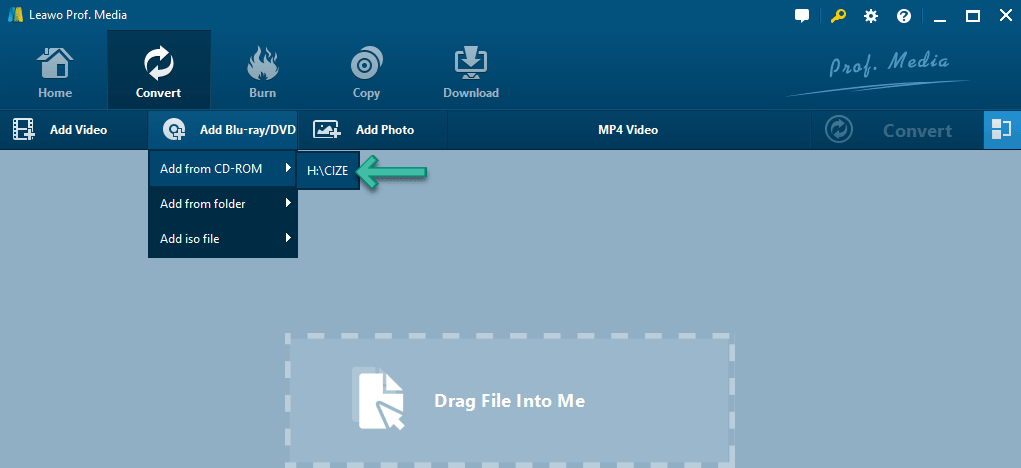Expand Add from CD-ROM submenu arrow
Screen dimensions: 1021x468
click(288, 169)
